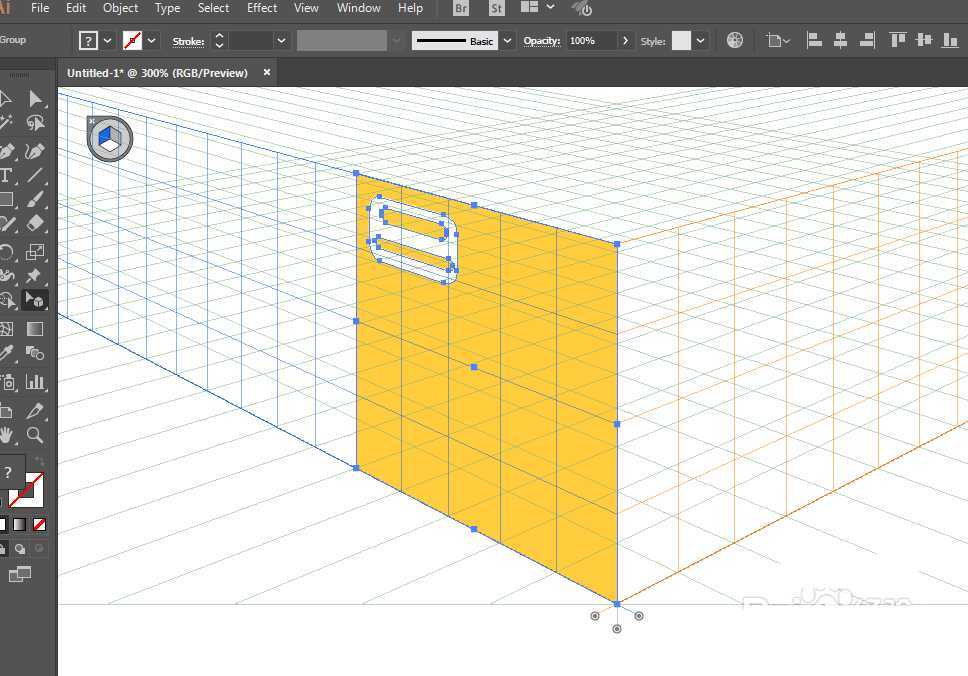968x676 pixels.
Task: Click the fill color swatch in control bar
Action: [x=89, y=41]
